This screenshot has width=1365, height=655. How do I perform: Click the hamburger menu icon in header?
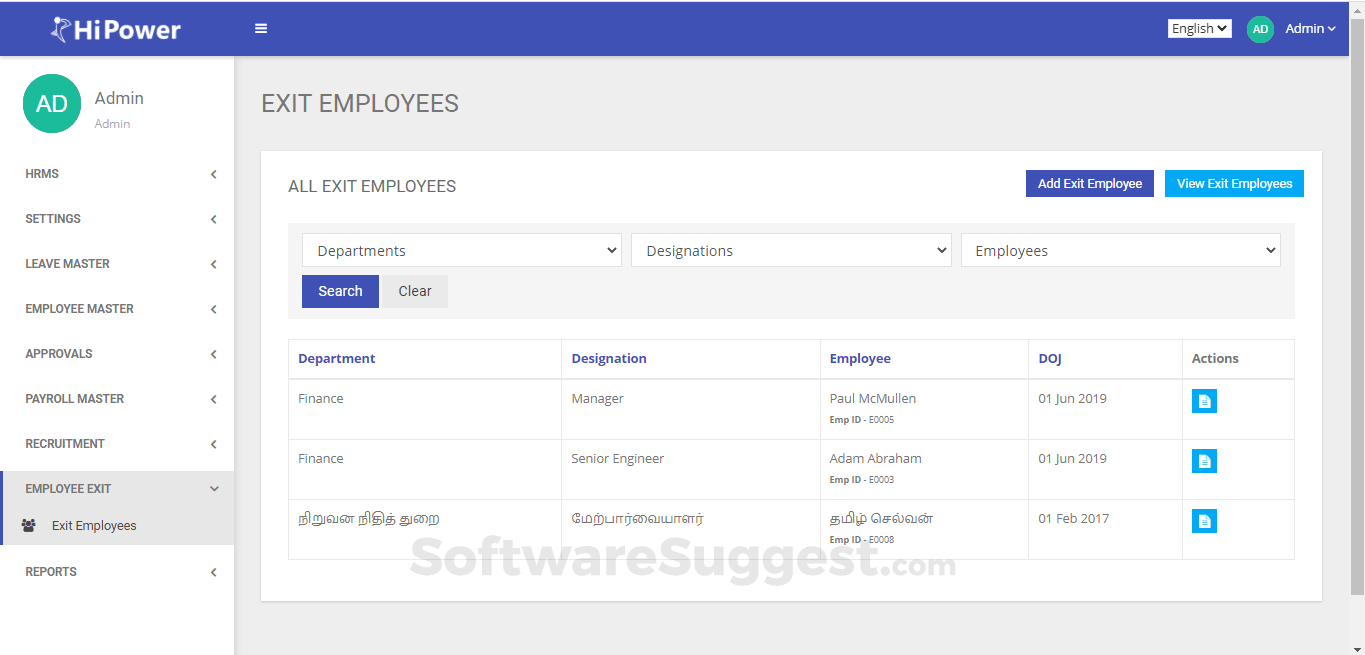[x=261, y=29]
